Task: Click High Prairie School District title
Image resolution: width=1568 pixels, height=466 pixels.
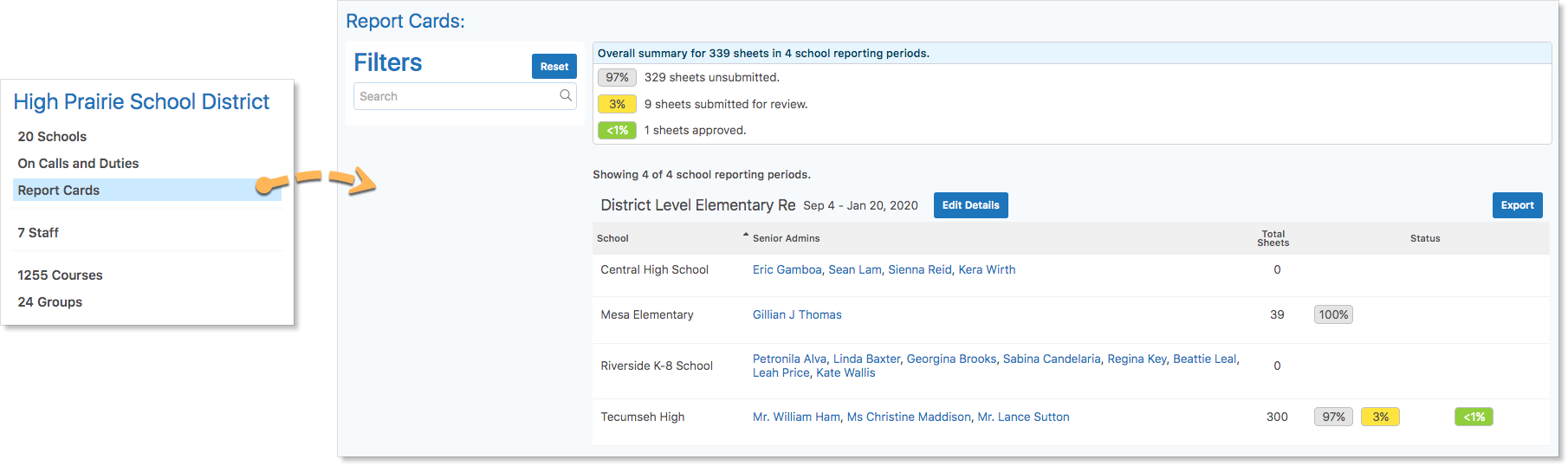Action: coord(141,101)
